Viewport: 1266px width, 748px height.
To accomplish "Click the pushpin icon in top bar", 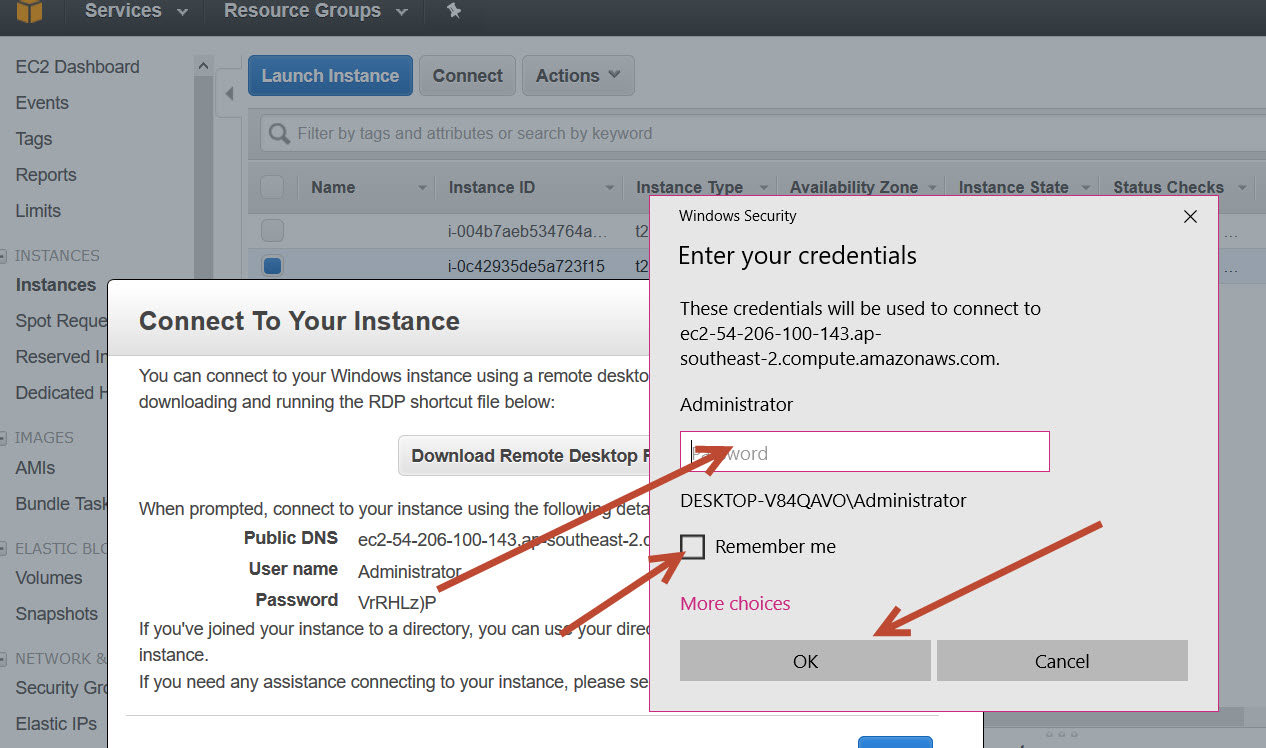I will (x=453, y=11).
